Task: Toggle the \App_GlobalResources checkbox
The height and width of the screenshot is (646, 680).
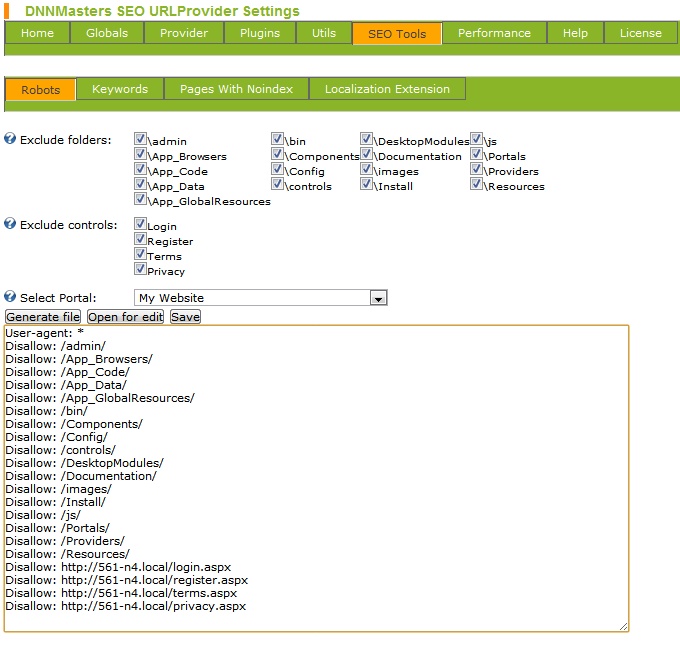Action: pyautogui.click(x=140, y=199)
